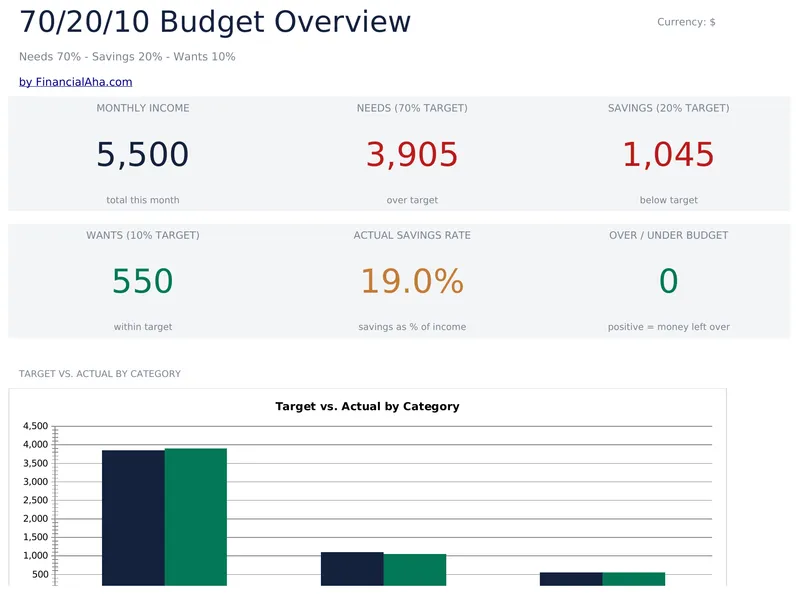This screenshot has width=800, height=595.
Task: Click the tallest dark navy target bar
Action: tap(133, 517)
